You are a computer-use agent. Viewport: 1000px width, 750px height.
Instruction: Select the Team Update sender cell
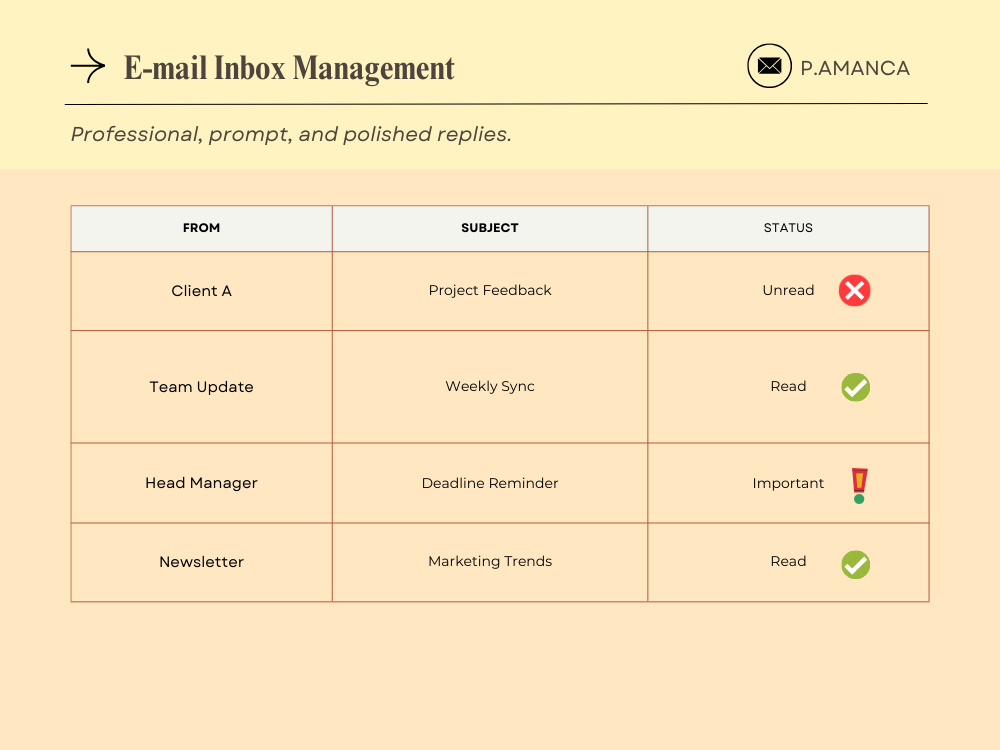[x=202, y=386]
